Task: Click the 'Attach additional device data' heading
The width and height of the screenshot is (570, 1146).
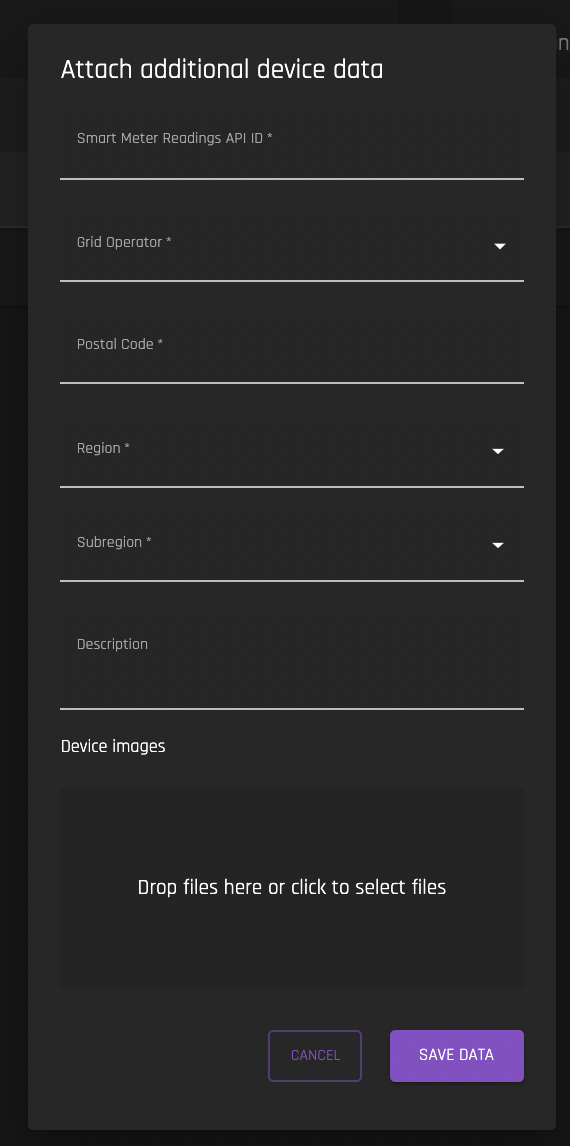Action: 221,70
